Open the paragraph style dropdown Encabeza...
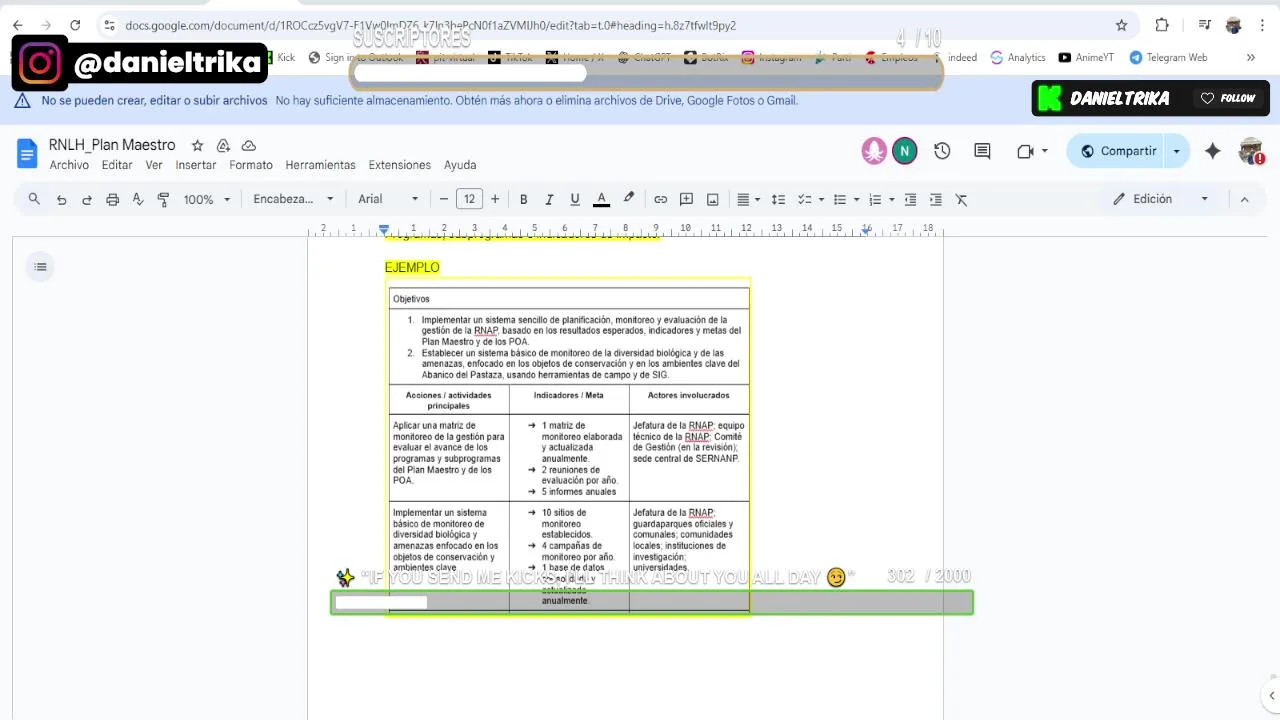The width and height of the screenshot is (1280, 720). 293,199
